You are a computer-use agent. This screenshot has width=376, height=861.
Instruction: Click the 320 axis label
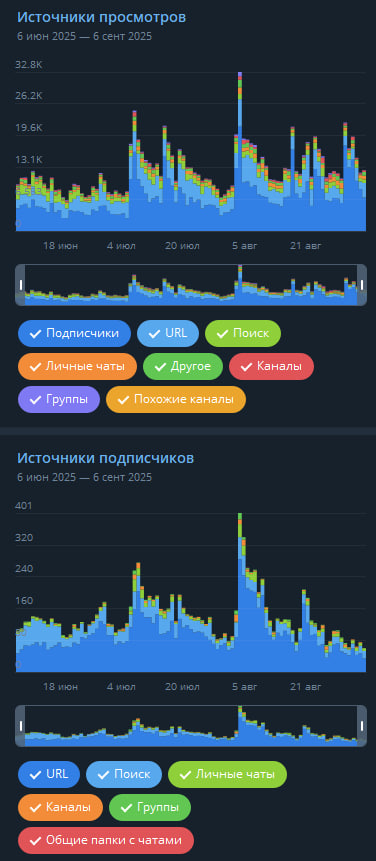(24, 537)
